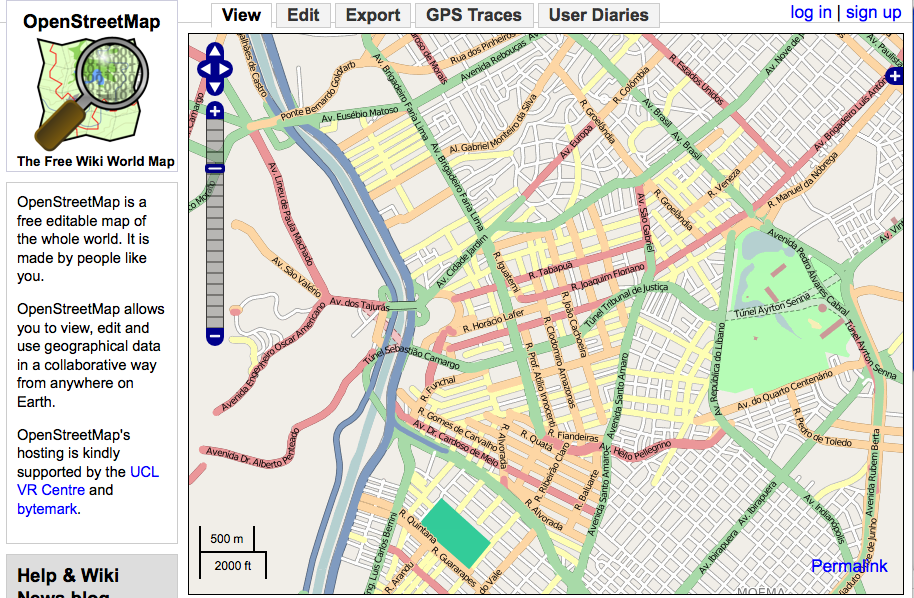Screen dimensions: 914x598
Task: Click the log in link
Action: 810,12
